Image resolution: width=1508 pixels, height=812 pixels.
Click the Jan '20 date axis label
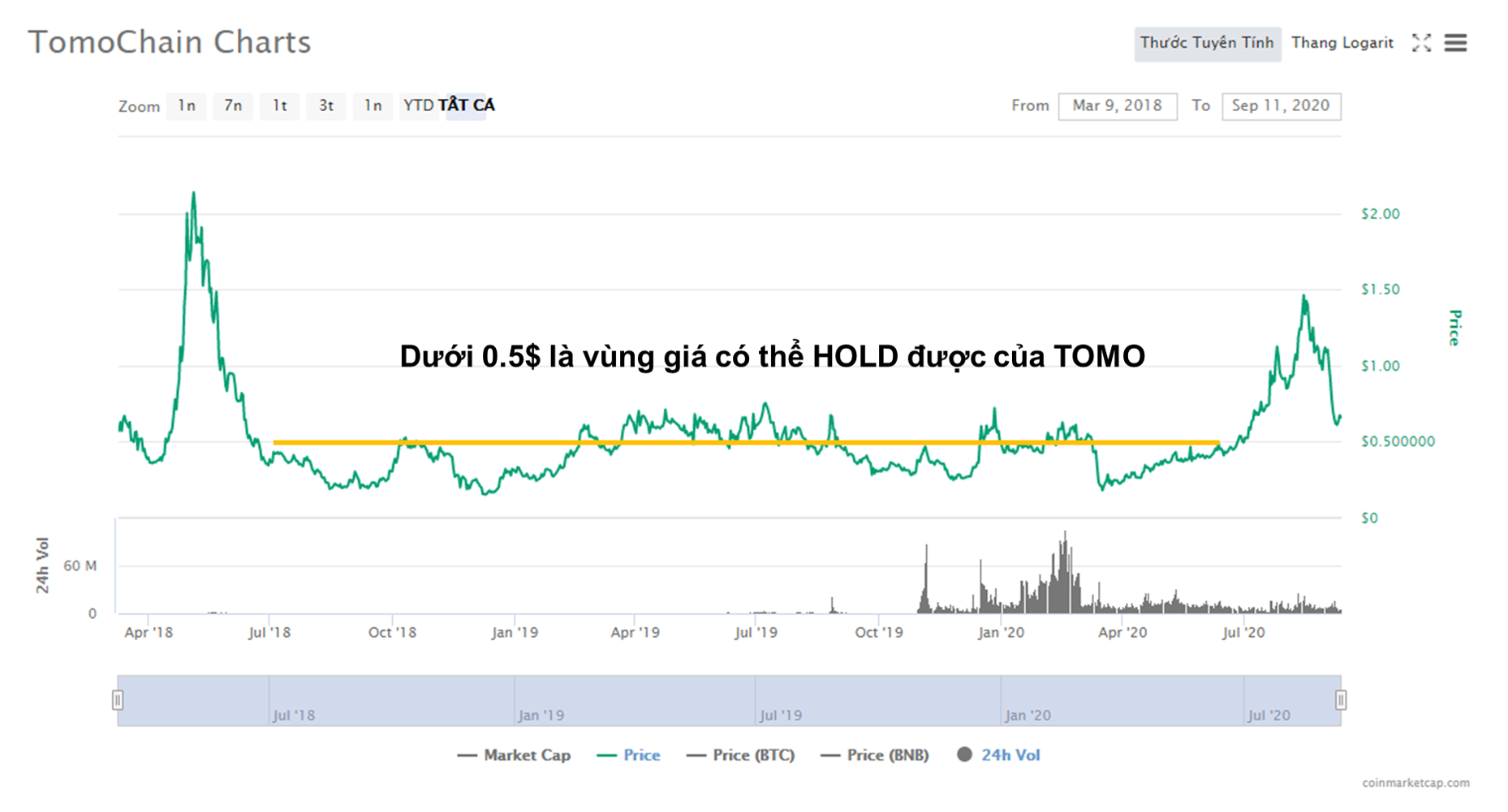(x=1001, y=632)
